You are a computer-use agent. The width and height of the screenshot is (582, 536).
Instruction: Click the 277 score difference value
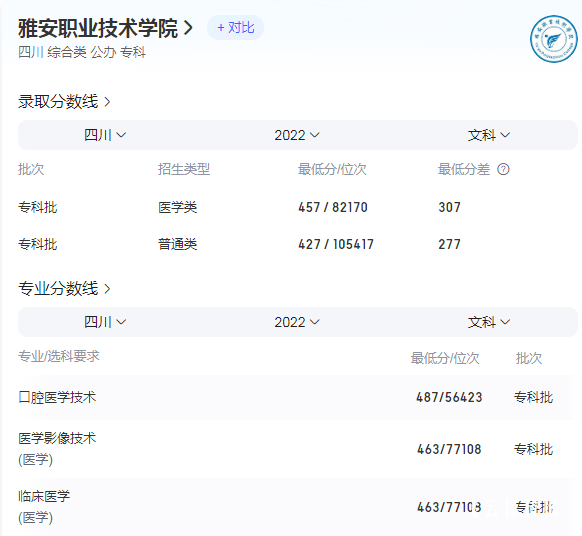coord(449,244)
